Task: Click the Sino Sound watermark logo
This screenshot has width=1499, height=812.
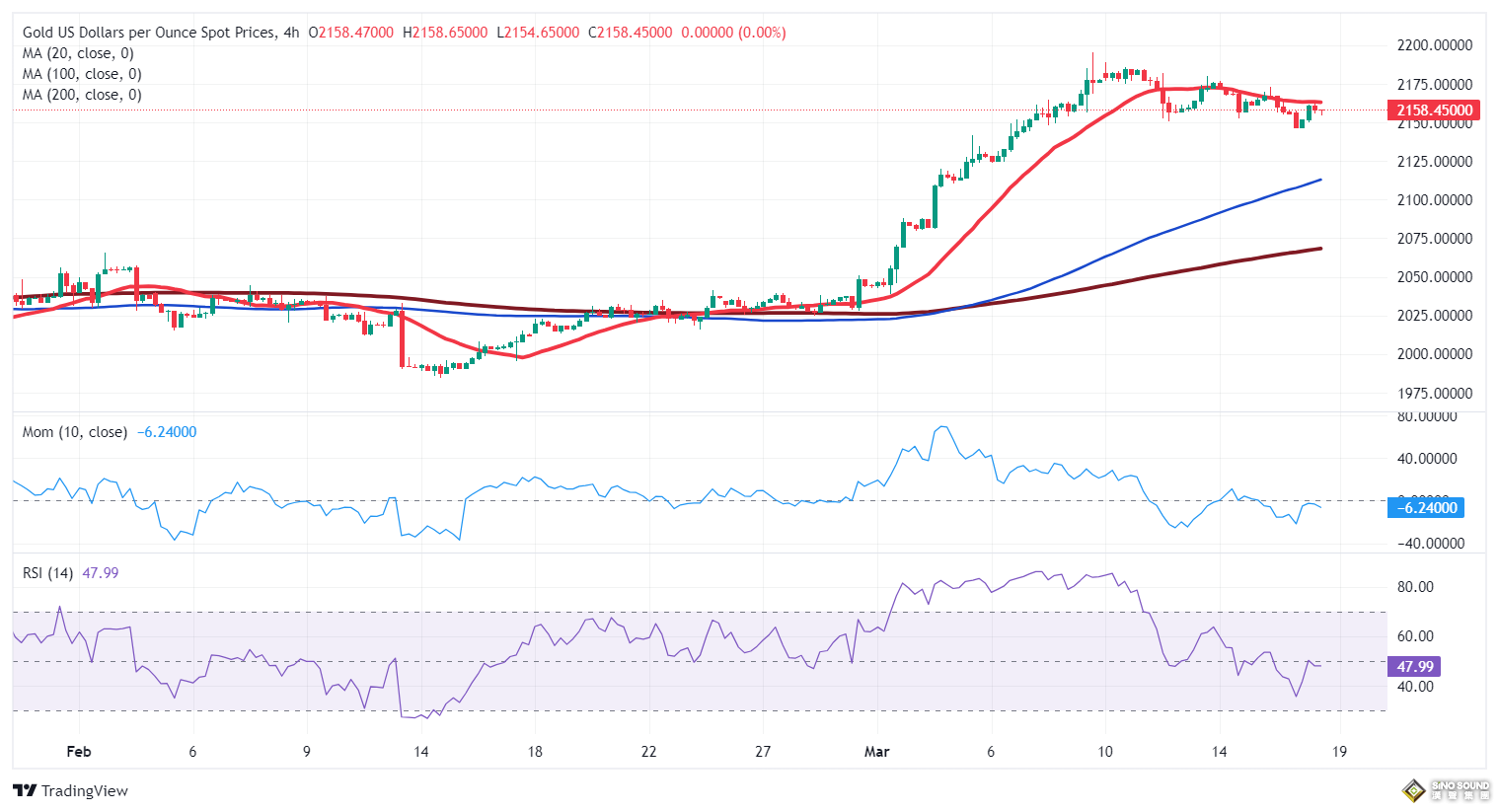Action: click(x=1446, y=790)
